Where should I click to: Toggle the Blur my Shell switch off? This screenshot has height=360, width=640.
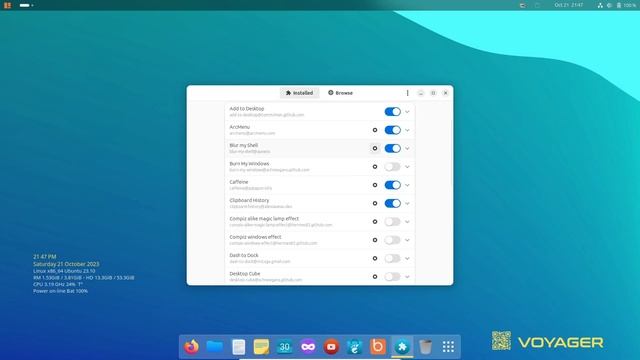pos(392,149)
